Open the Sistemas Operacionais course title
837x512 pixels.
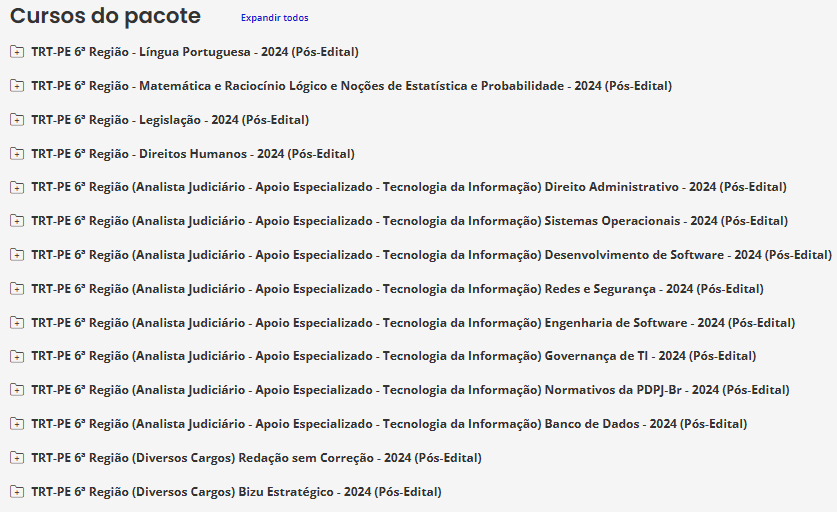click(409, 220)
